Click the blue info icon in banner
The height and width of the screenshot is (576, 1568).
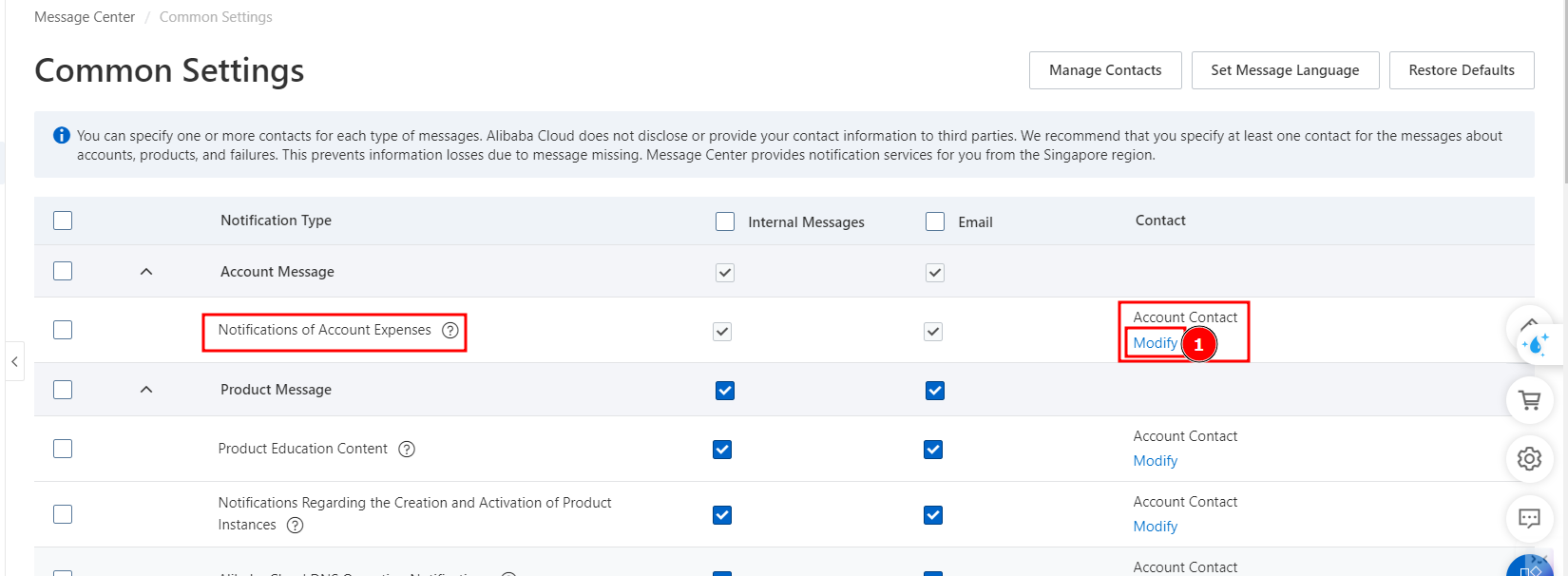pyautogui.click(x=62, y=136)
